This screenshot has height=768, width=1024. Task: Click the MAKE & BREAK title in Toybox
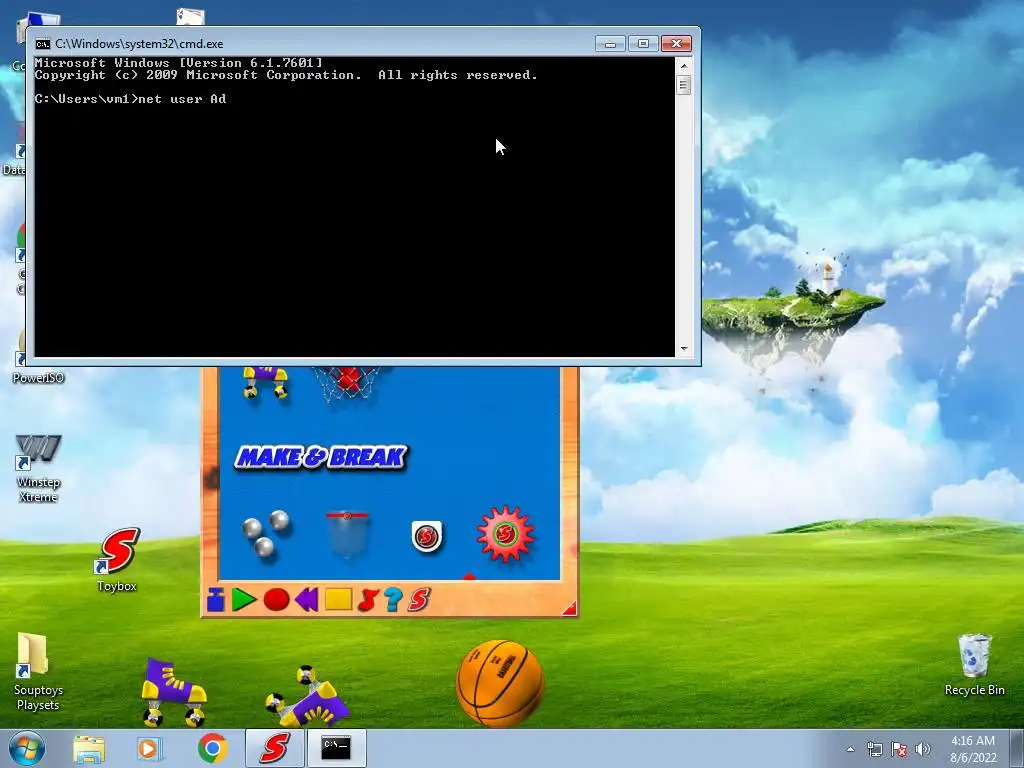click(320, 457)
